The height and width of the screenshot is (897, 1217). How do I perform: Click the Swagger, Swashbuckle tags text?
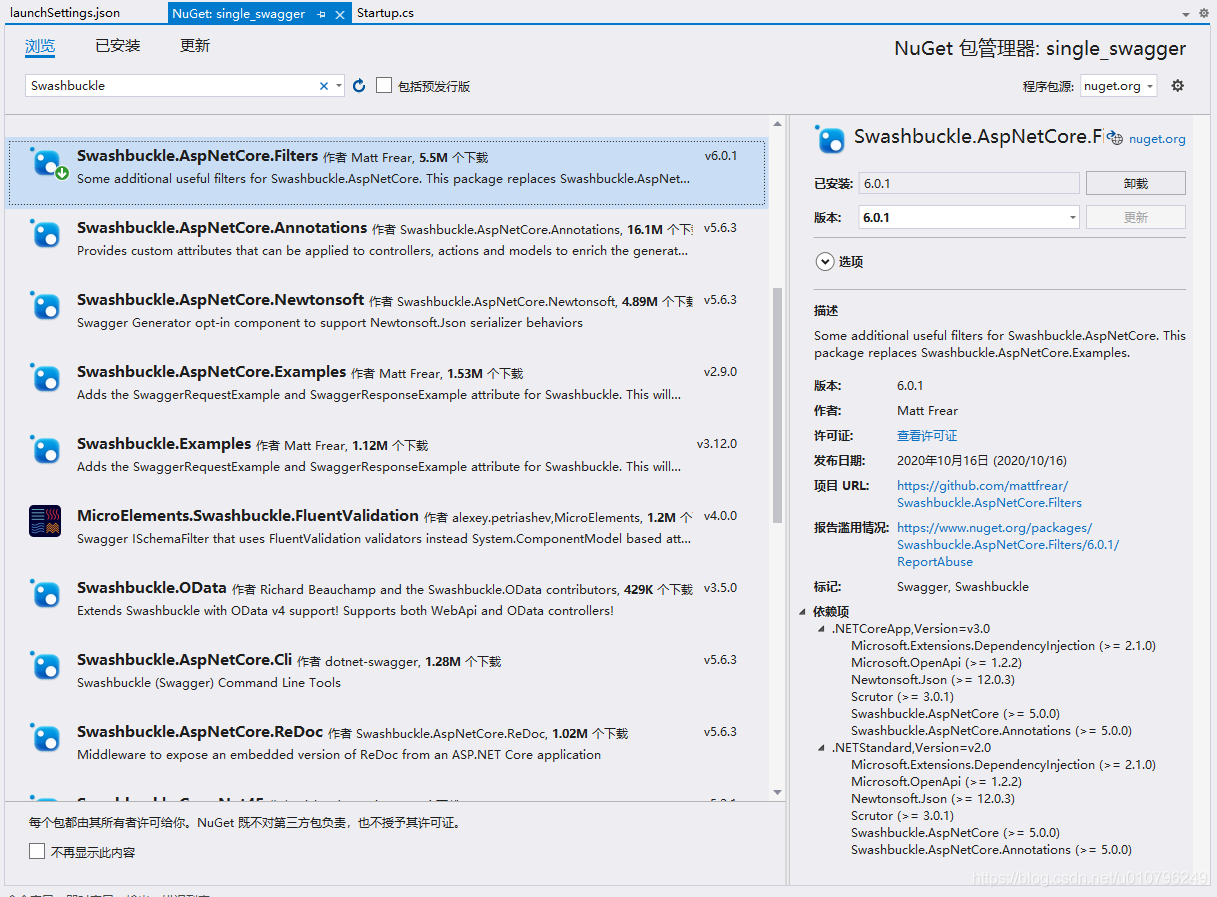tap(963, 587)
